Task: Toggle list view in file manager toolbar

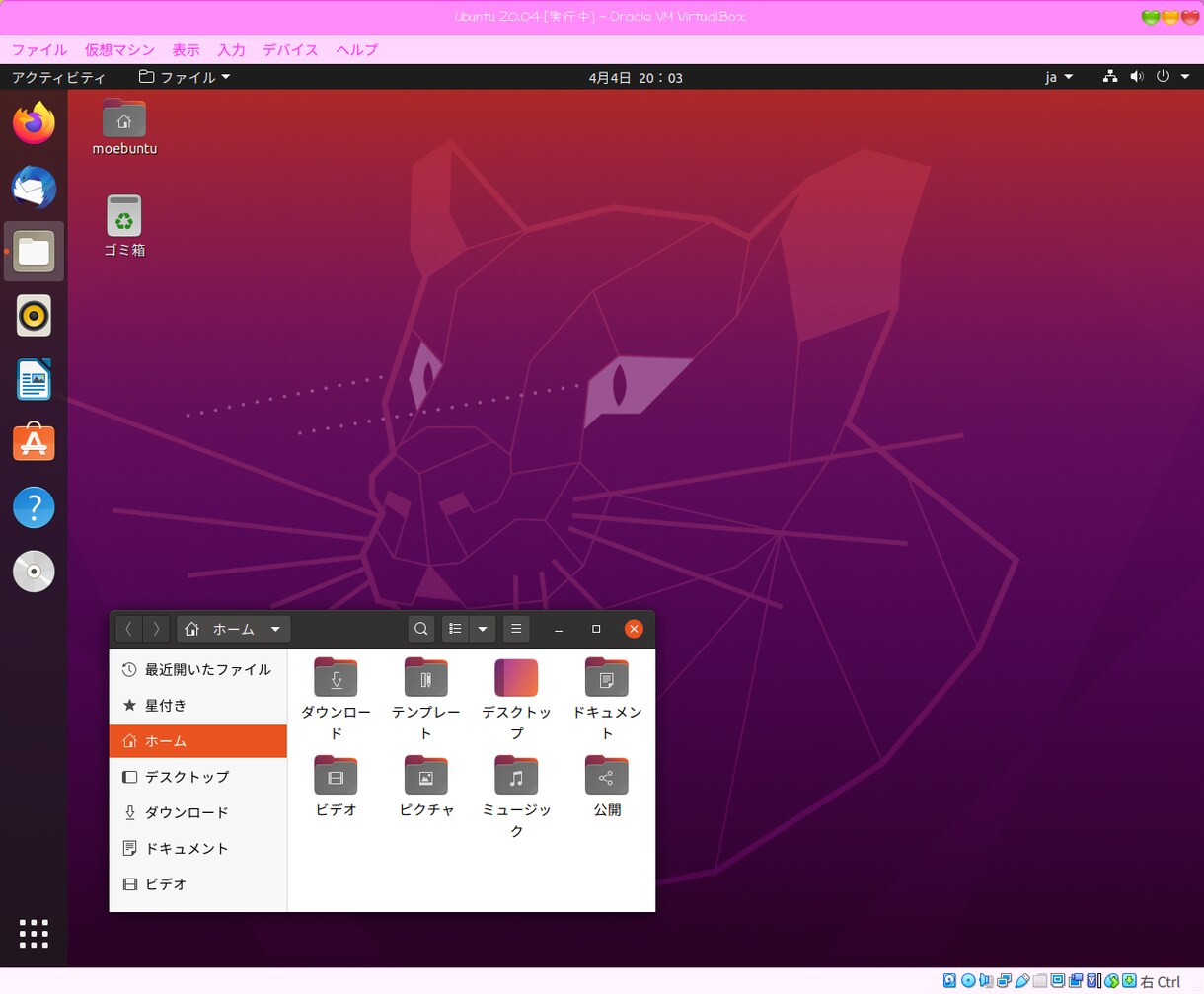Action: tap(455, 629)
